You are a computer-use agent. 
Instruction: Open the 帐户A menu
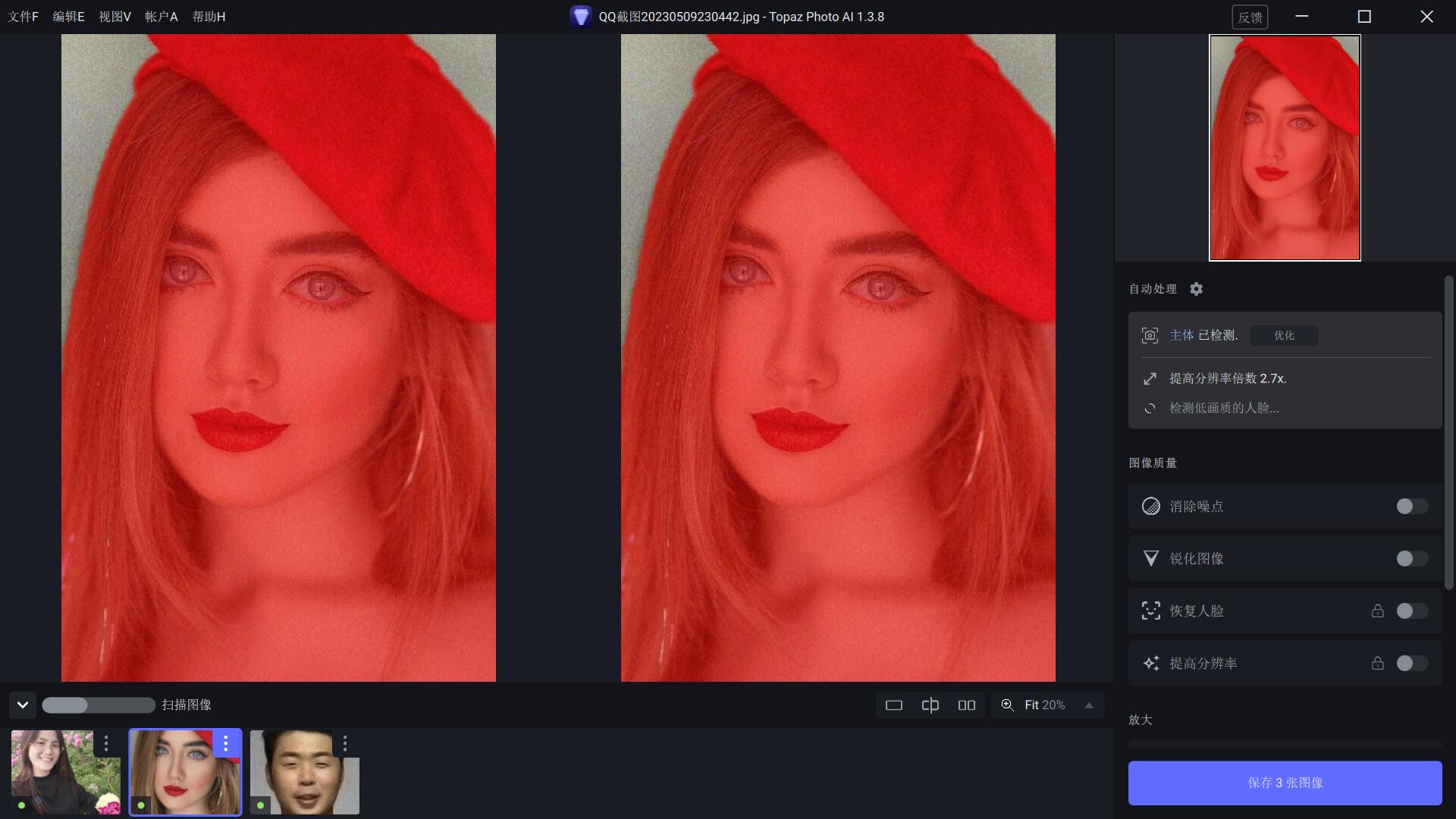click(x=161, y=17)
